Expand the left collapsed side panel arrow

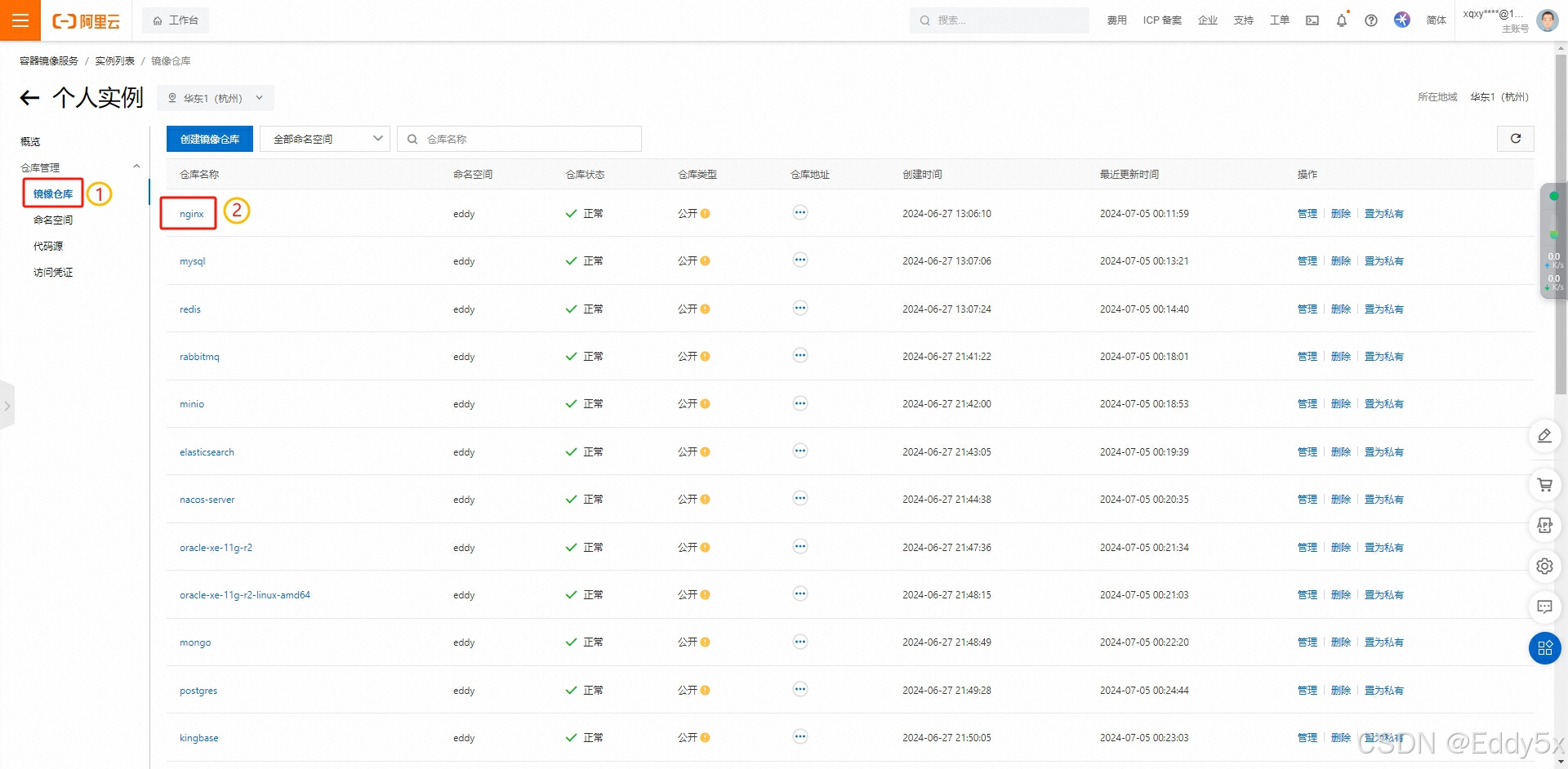(x=7, y=406)
